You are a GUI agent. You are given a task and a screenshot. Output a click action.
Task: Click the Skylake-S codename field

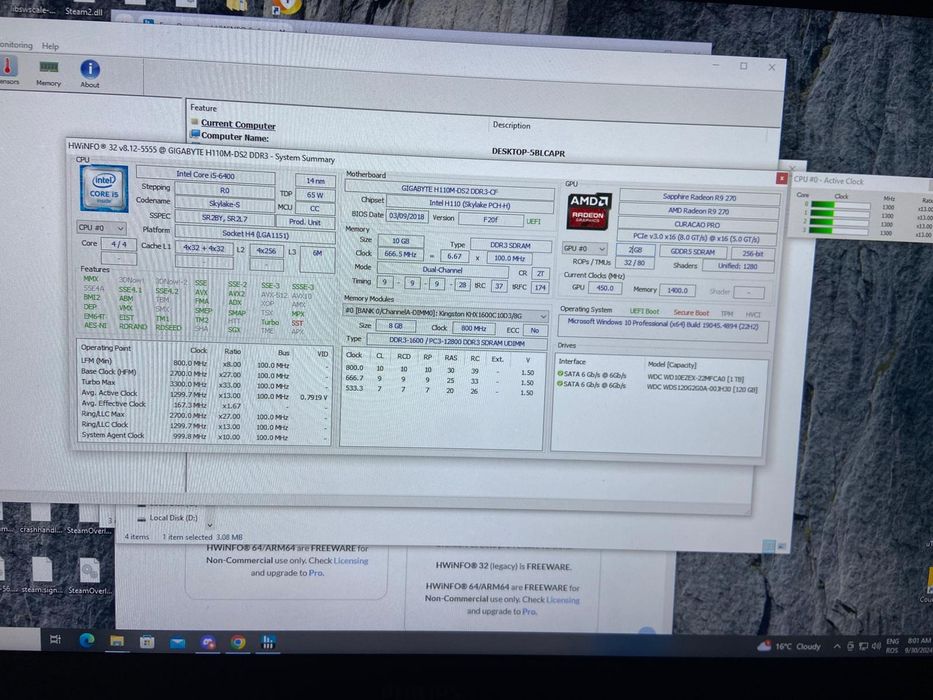point(224,204)
